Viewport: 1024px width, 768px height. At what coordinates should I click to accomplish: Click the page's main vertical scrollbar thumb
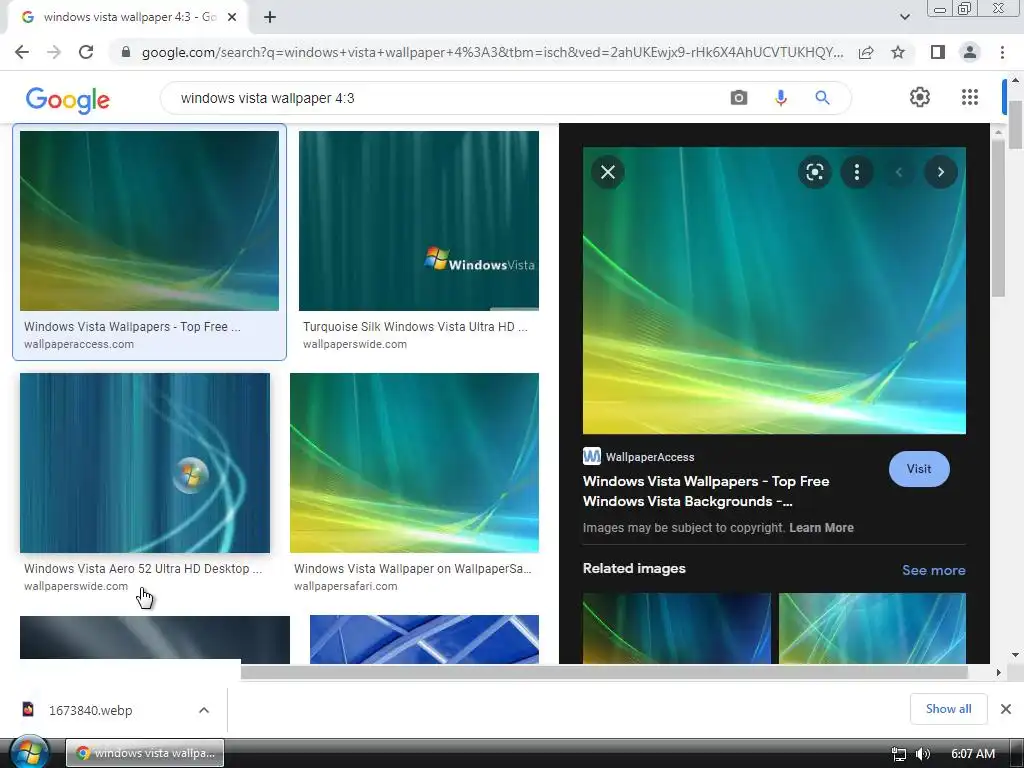tap(1015, 125)
